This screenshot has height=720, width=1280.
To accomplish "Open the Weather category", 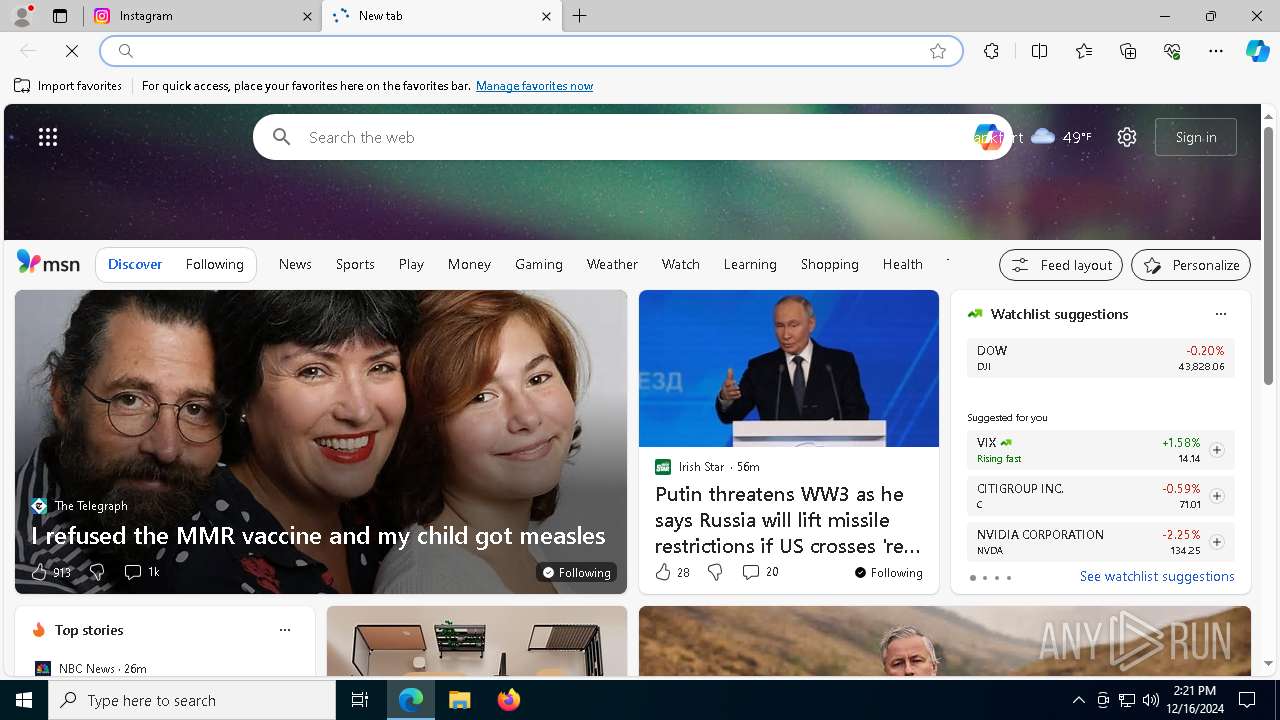I will [612, 264].
